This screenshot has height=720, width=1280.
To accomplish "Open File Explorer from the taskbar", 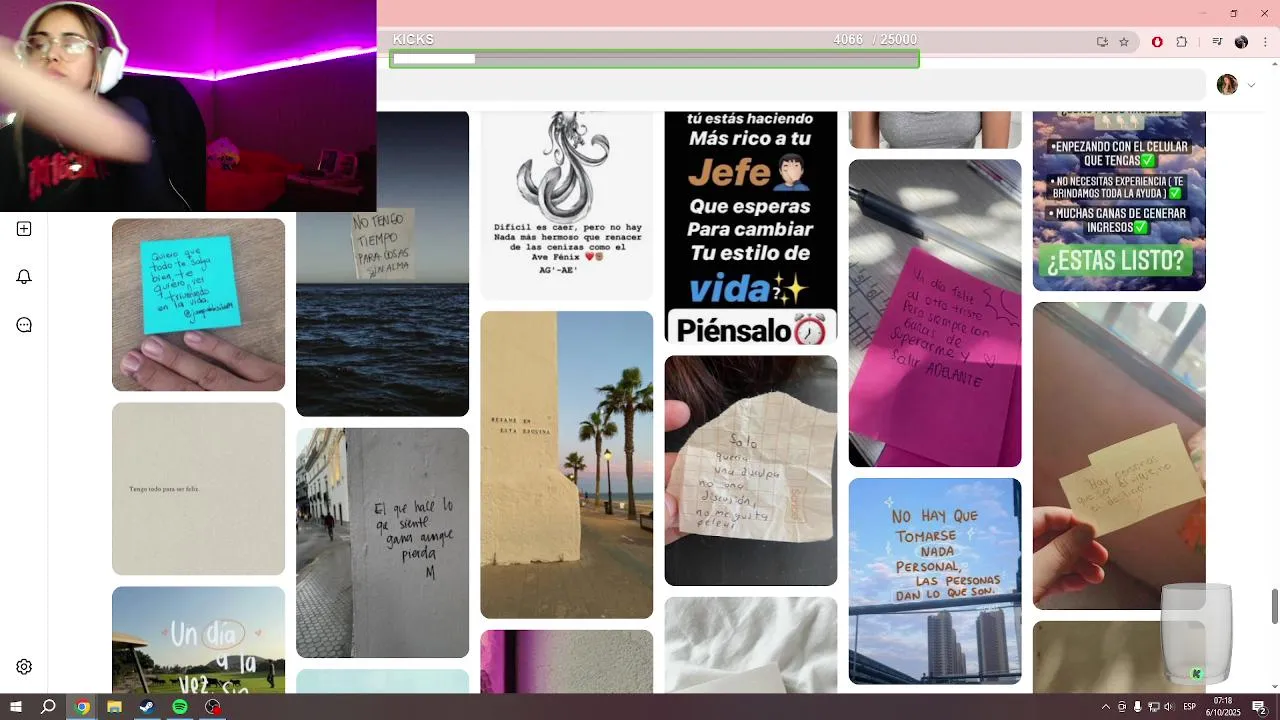I will pos(114,707).
